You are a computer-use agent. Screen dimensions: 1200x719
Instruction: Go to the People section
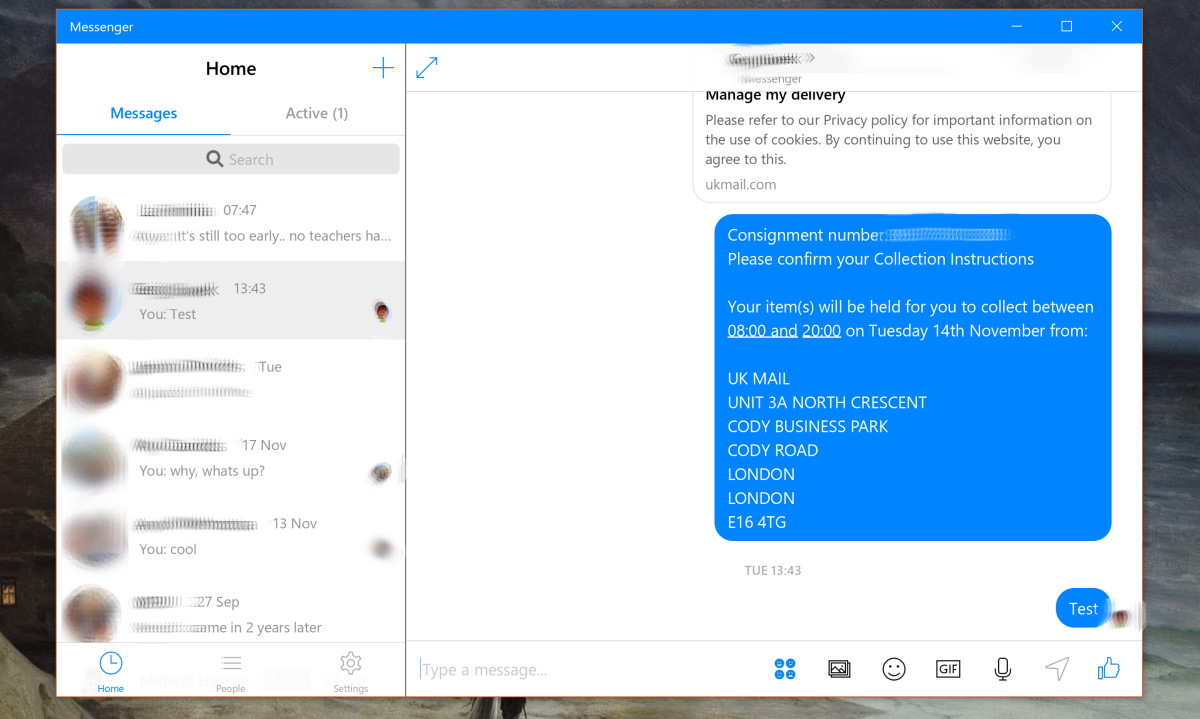click(231, 672)
